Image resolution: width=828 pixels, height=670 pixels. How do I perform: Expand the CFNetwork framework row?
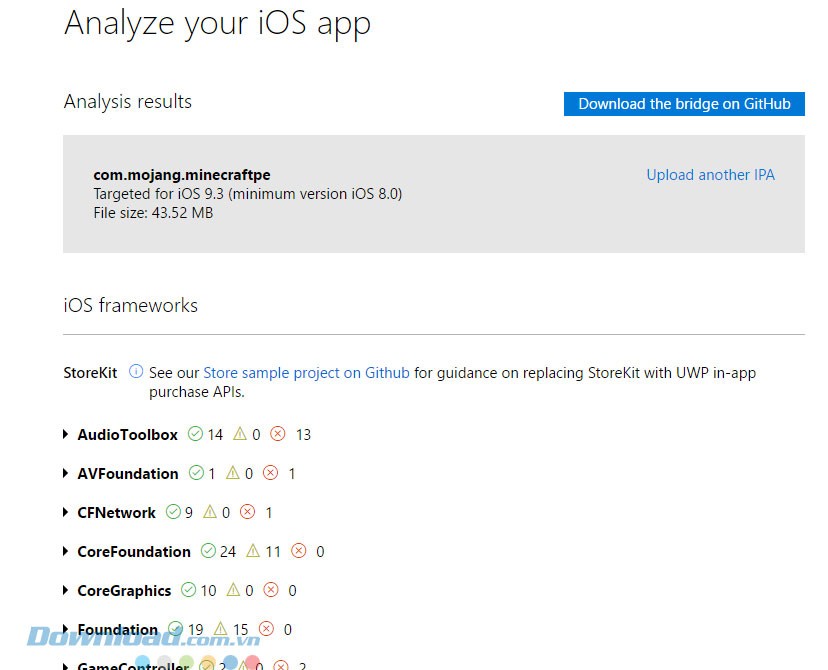click(66, 512)
